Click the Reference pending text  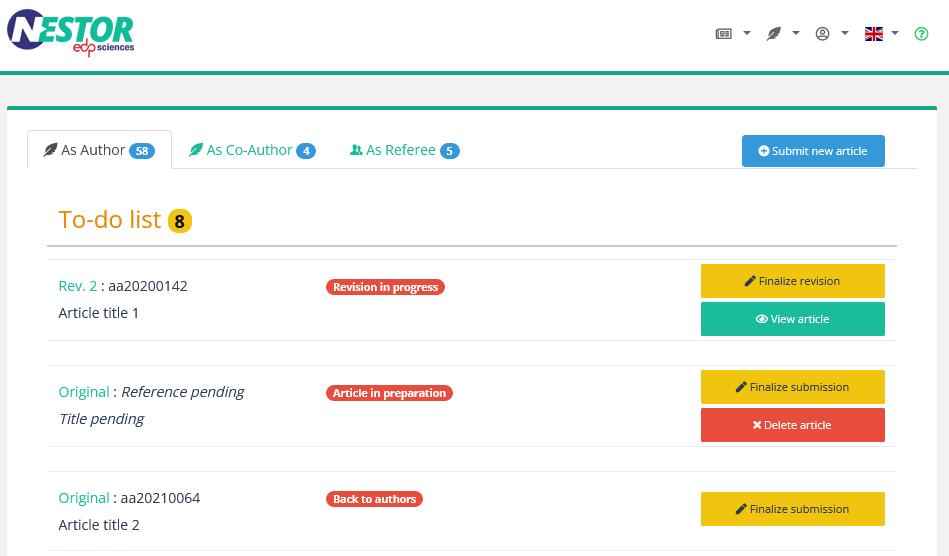tap(183, 392)
